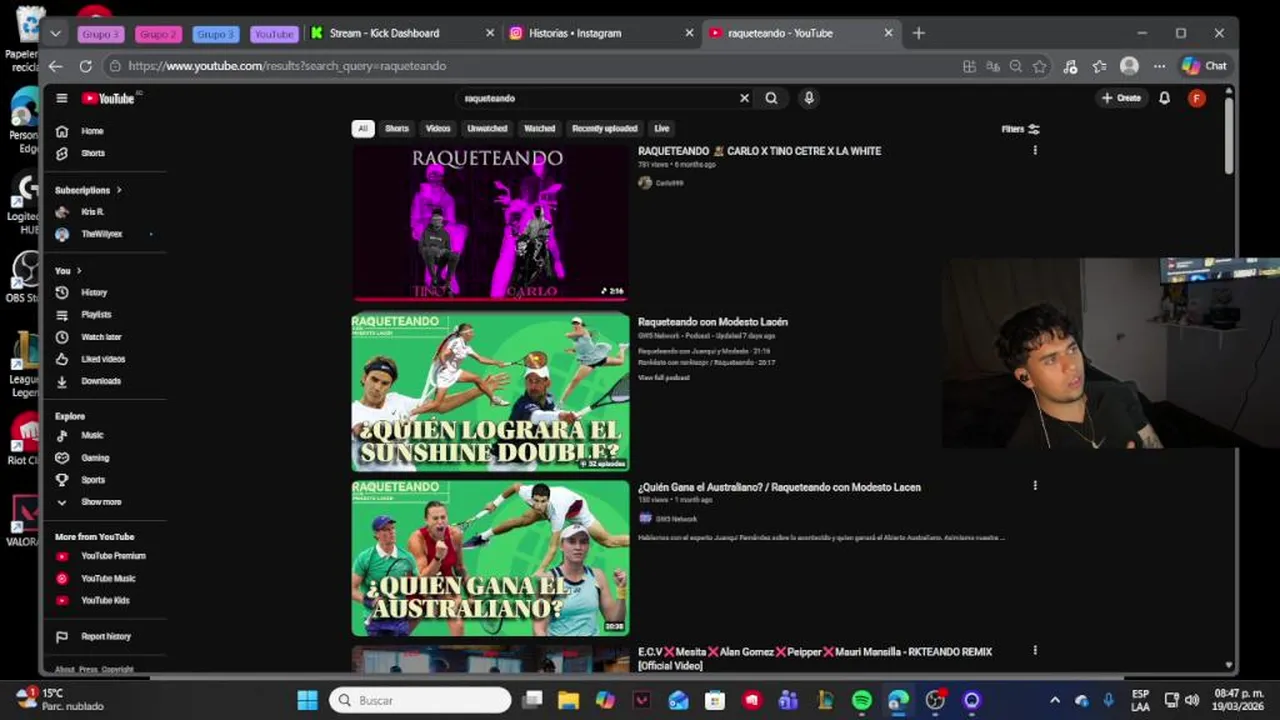The height and width of the screenshot is (720, 1280).
Task: Open Spotify from the taskbar
Action: pos(862,700)
